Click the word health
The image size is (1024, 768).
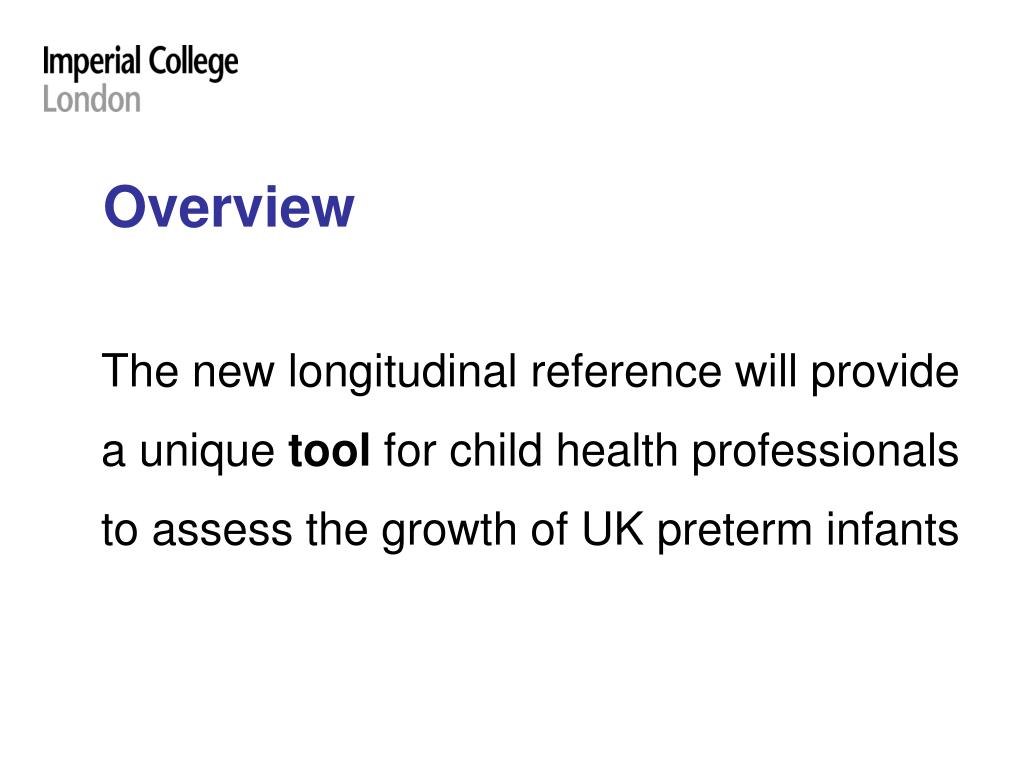pos(617,451)
